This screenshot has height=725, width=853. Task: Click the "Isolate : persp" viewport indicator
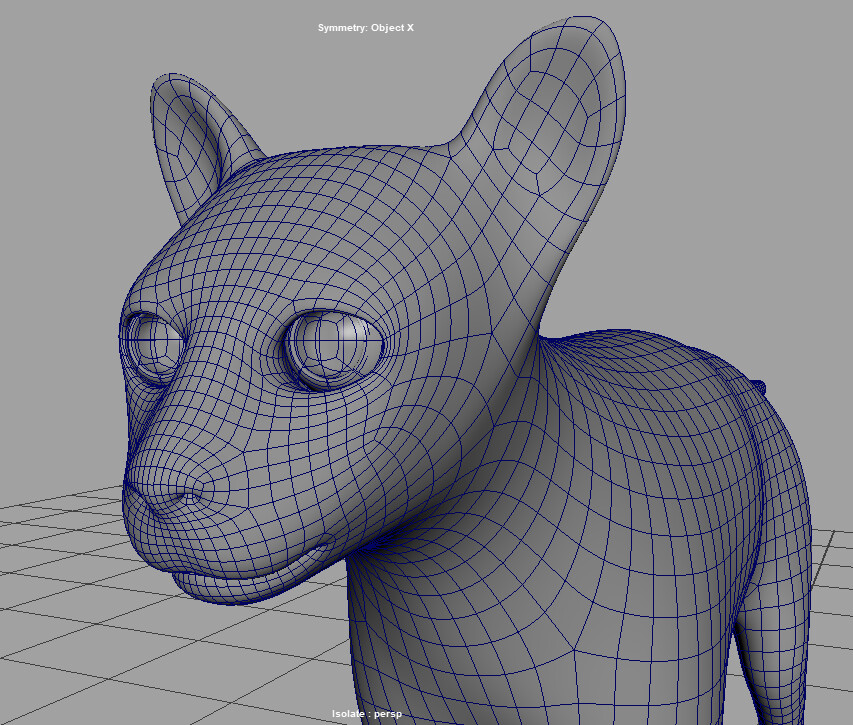pyautogui.click(x=366, y=712)
